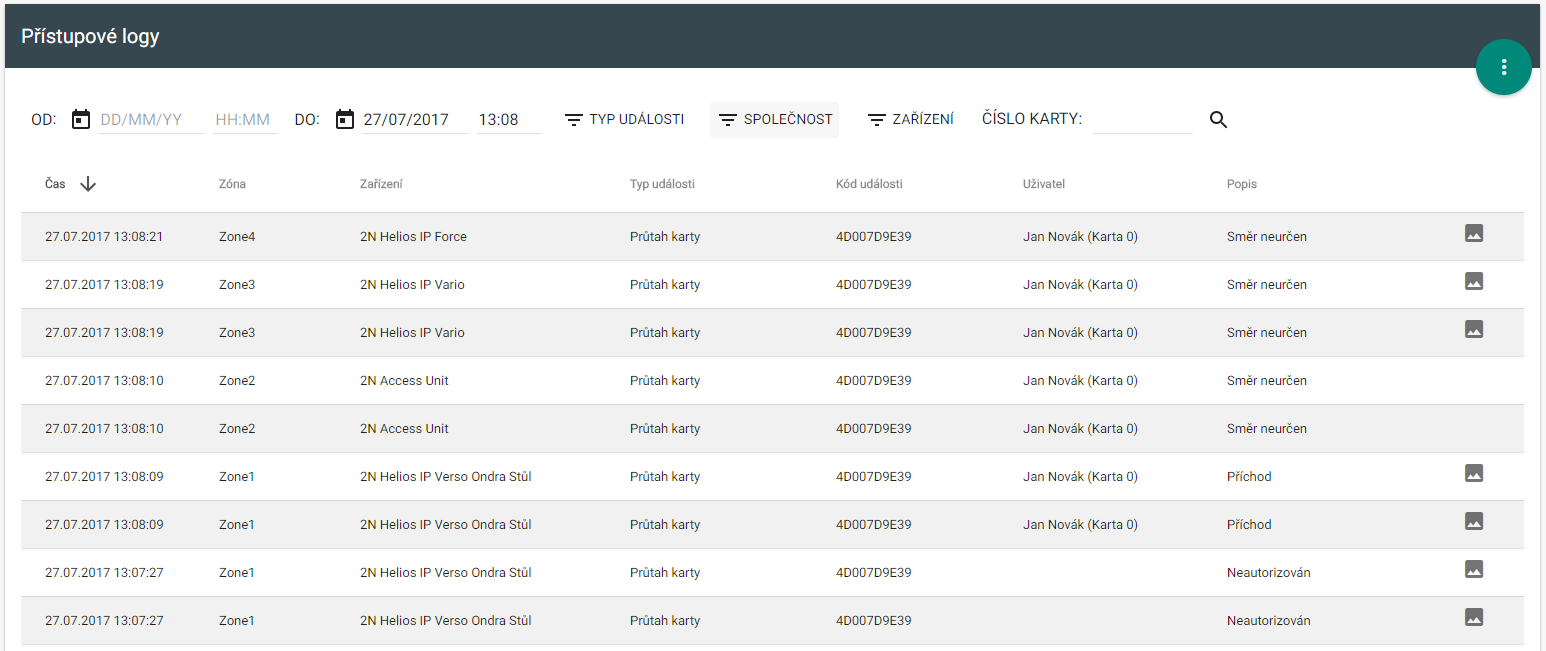Screen dimensions: 1546x651
Task: Select Směr neurčen in the Zone4 row
Action: coord(1267,237)
